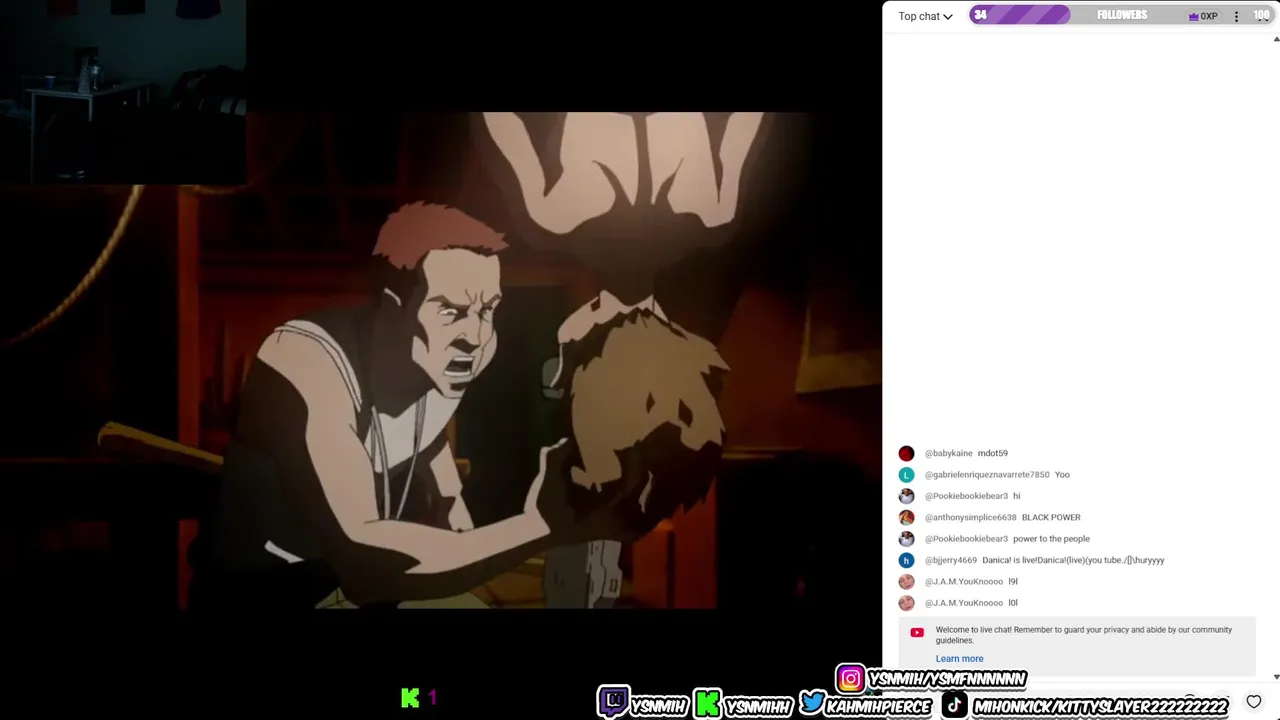Click the chat scrollbar up arrow
The width and height of the screenshot is (1280, 720).
[1276, 39]
